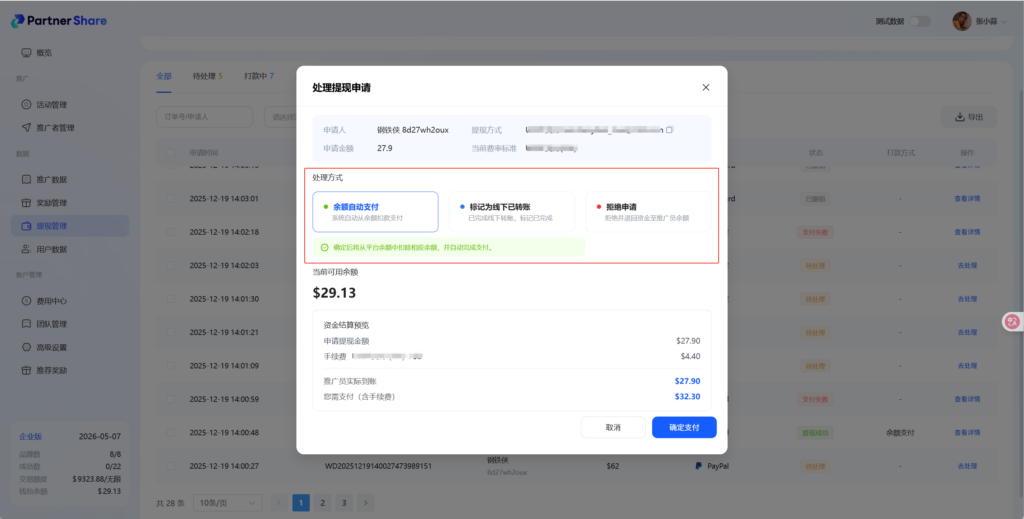
Task: Select 拒绝申请 processing option
Action: (648, 211)
